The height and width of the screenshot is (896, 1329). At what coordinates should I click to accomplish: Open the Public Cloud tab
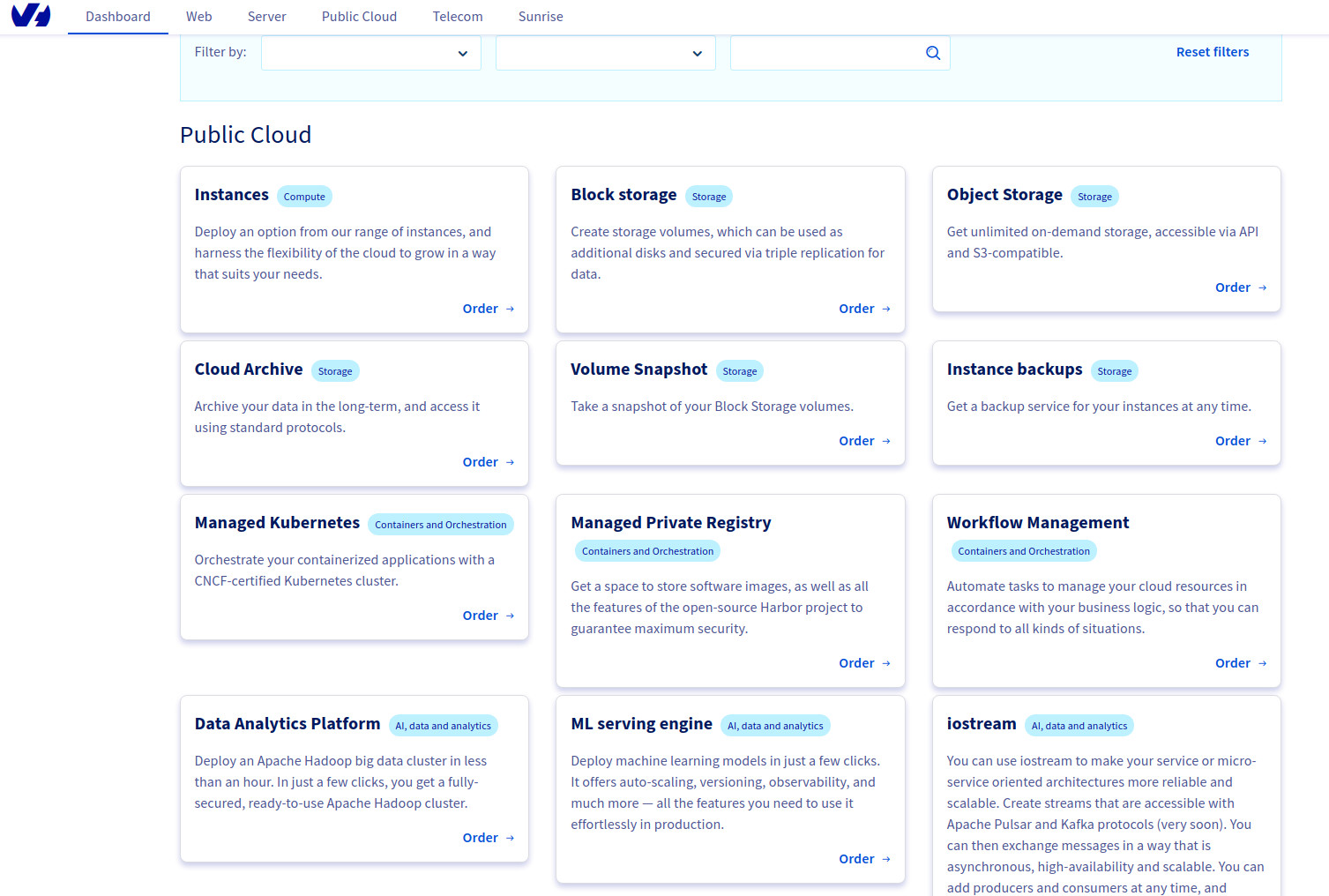[359, 17]
